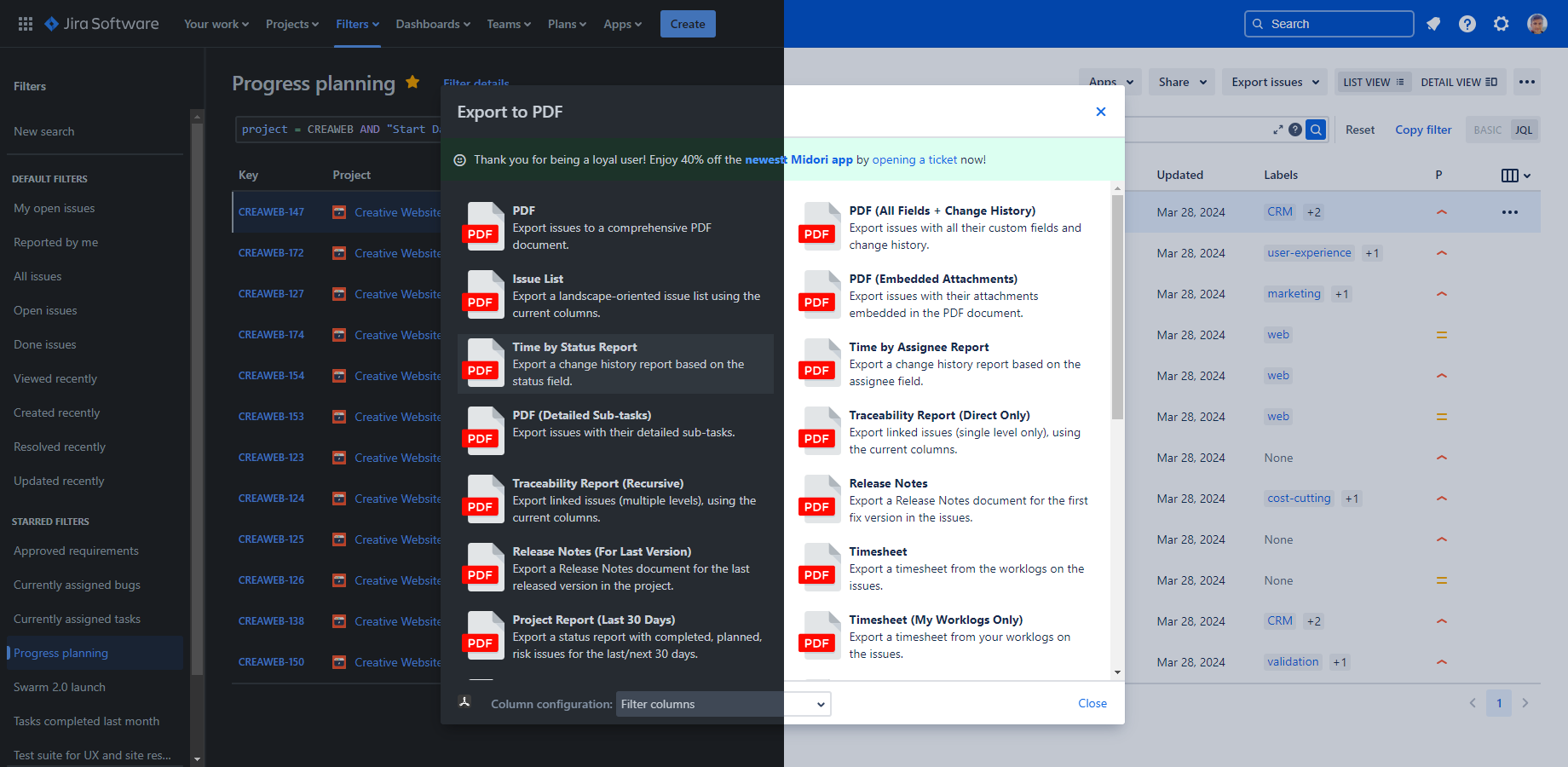Expand the Filters menu

click(358, 24)
